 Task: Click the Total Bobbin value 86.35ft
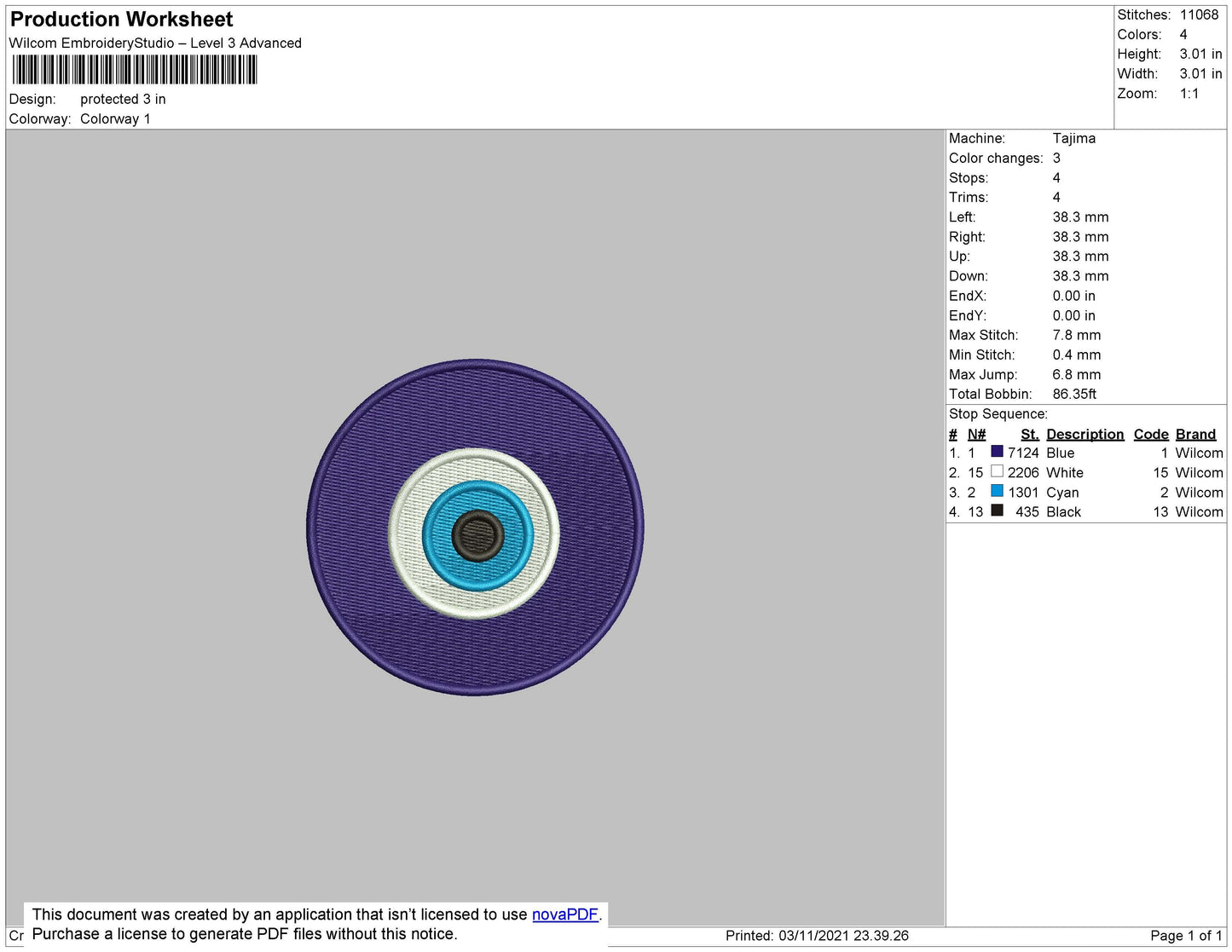(x=1074, y=394)
